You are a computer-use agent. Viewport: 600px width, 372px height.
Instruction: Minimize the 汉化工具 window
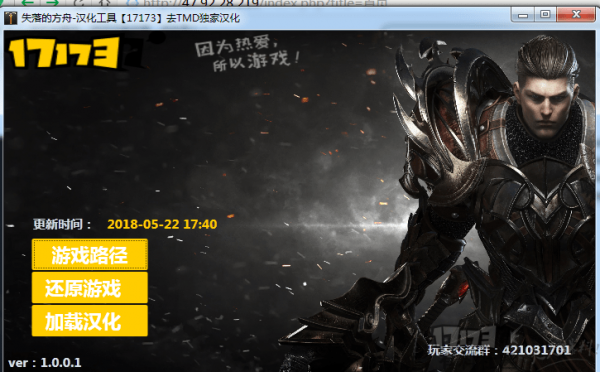[523, 15]
